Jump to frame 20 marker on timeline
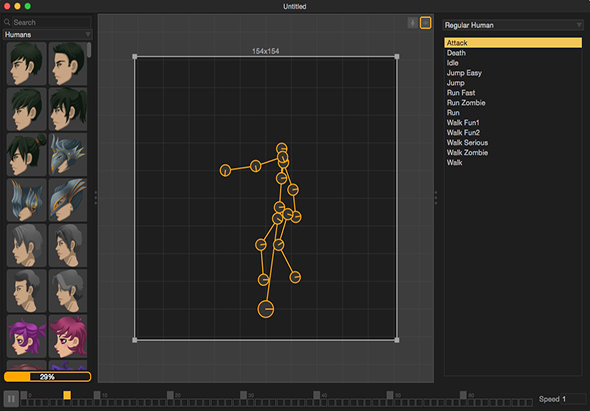Screen dimensions: 590x411 click(170, 395)
